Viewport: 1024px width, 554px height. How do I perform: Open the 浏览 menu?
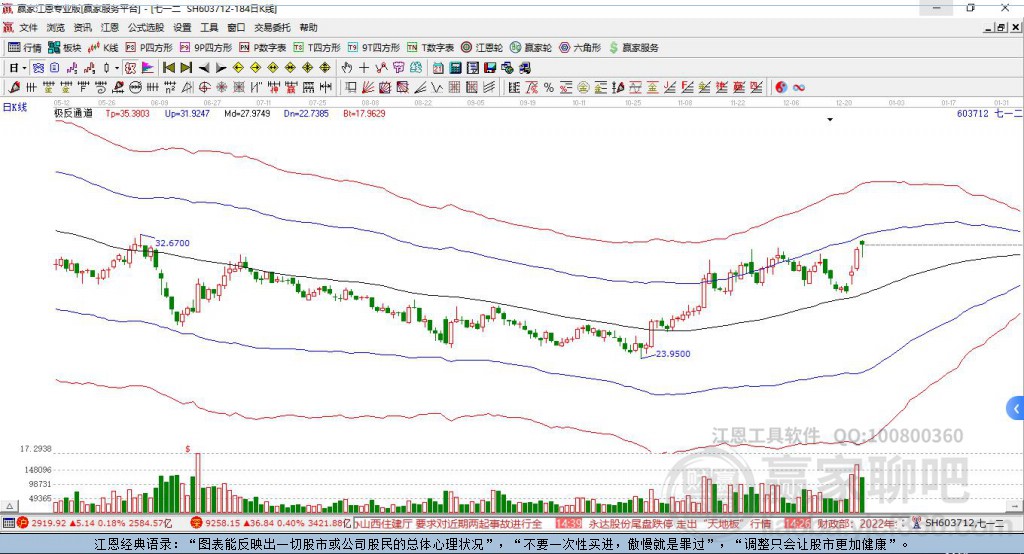pyautogui.click(x=56, y=27)
